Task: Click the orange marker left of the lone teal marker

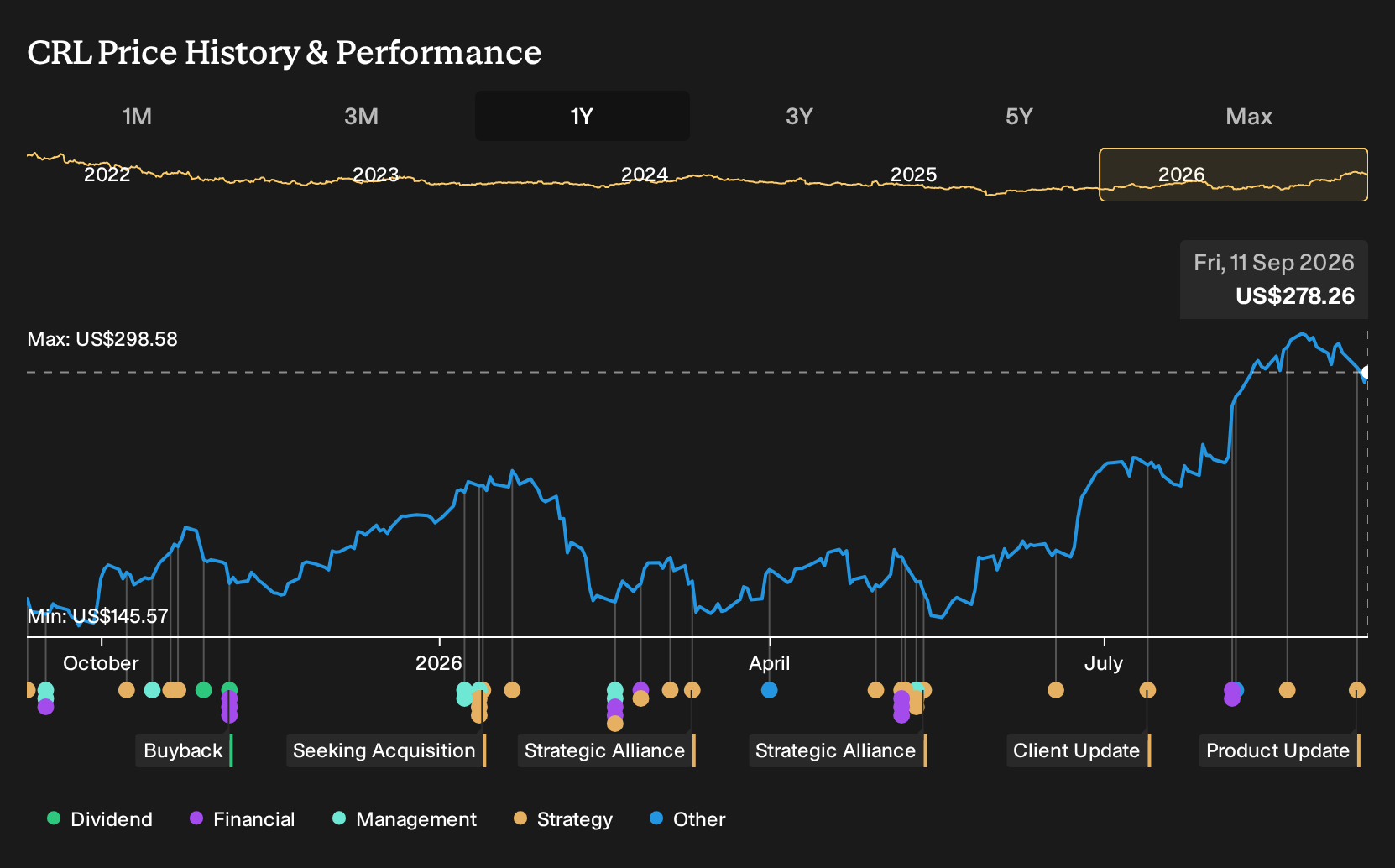Action: click(x=127, y=690)
